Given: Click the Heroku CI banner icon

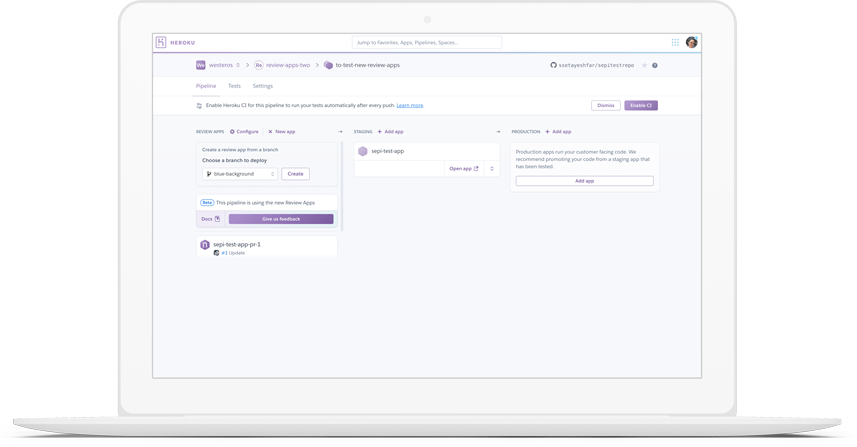Looking at the screenshot, I should (x=199, y=105).
